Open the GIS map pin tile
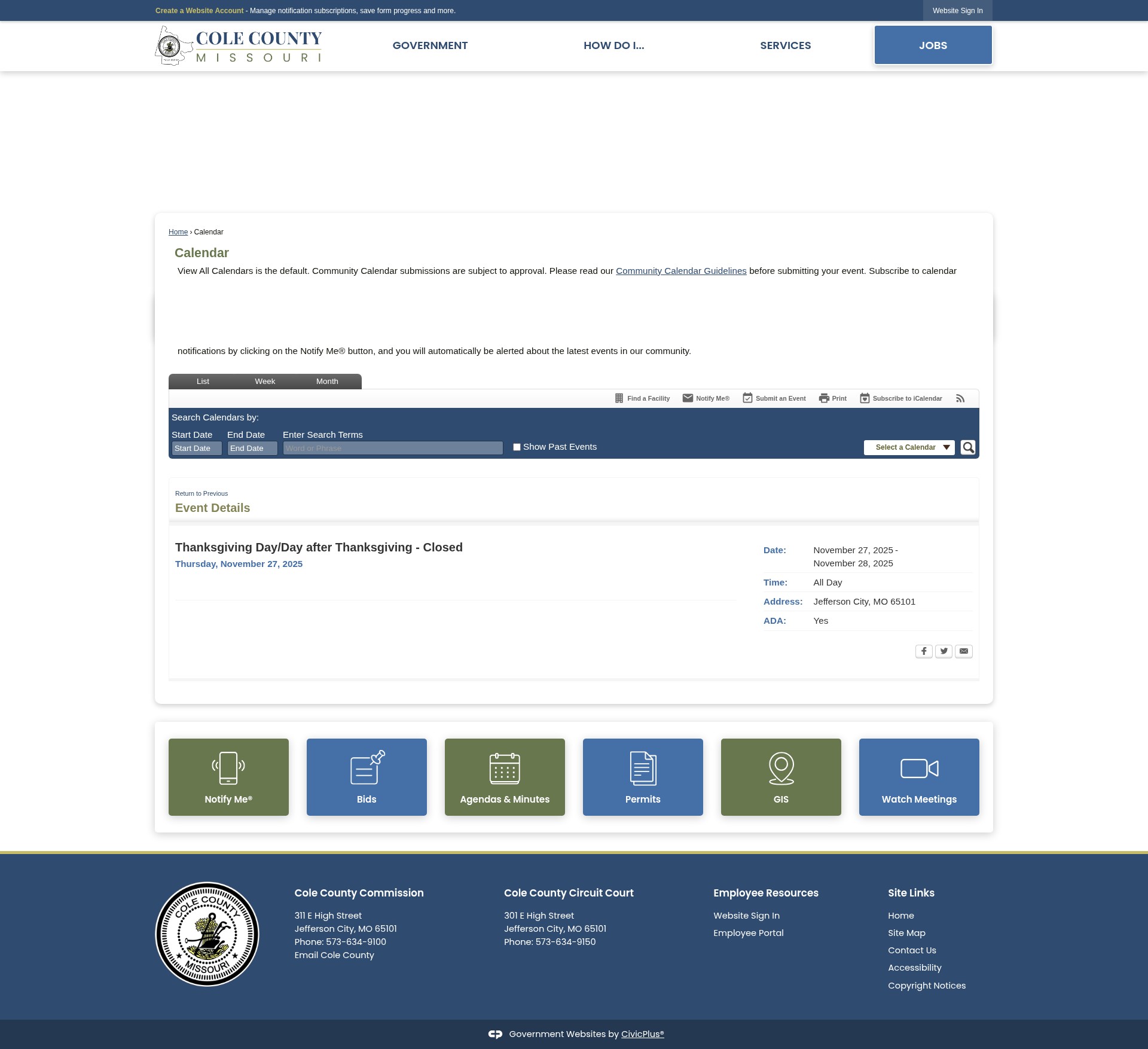This screenshot has width=1148, height=1049. 781,777
